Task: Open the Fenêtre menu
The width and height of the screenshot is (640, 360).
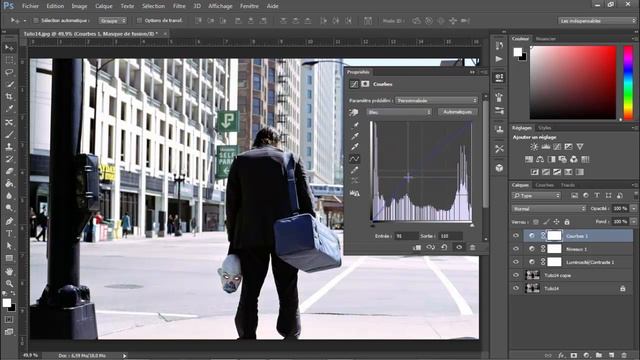Action: [249, 6]
